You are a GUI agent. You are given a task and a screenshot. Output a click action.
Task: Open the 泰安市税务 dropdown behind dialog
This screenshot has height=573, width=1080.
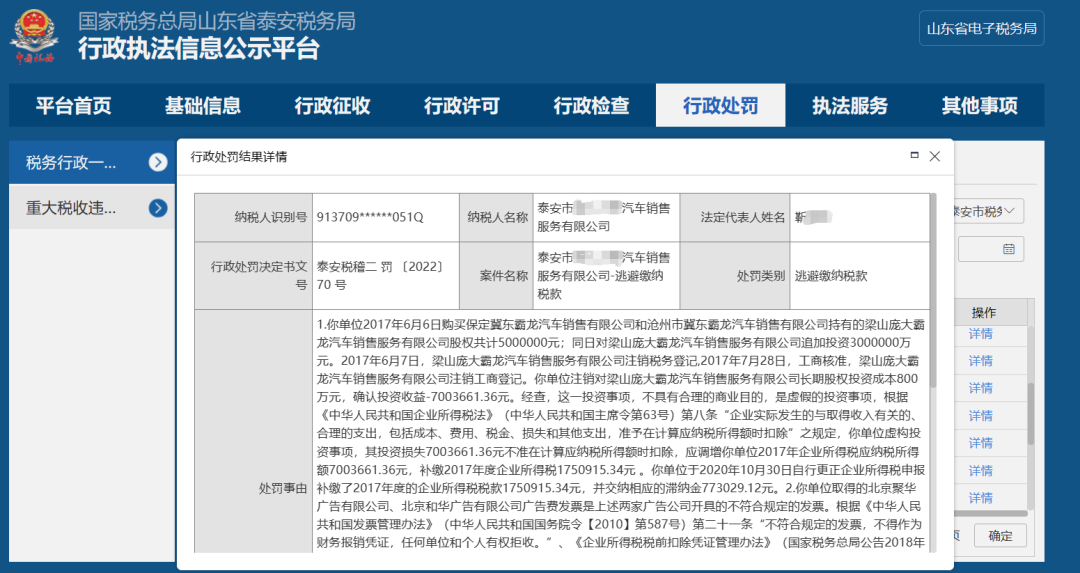click(989, 211)
